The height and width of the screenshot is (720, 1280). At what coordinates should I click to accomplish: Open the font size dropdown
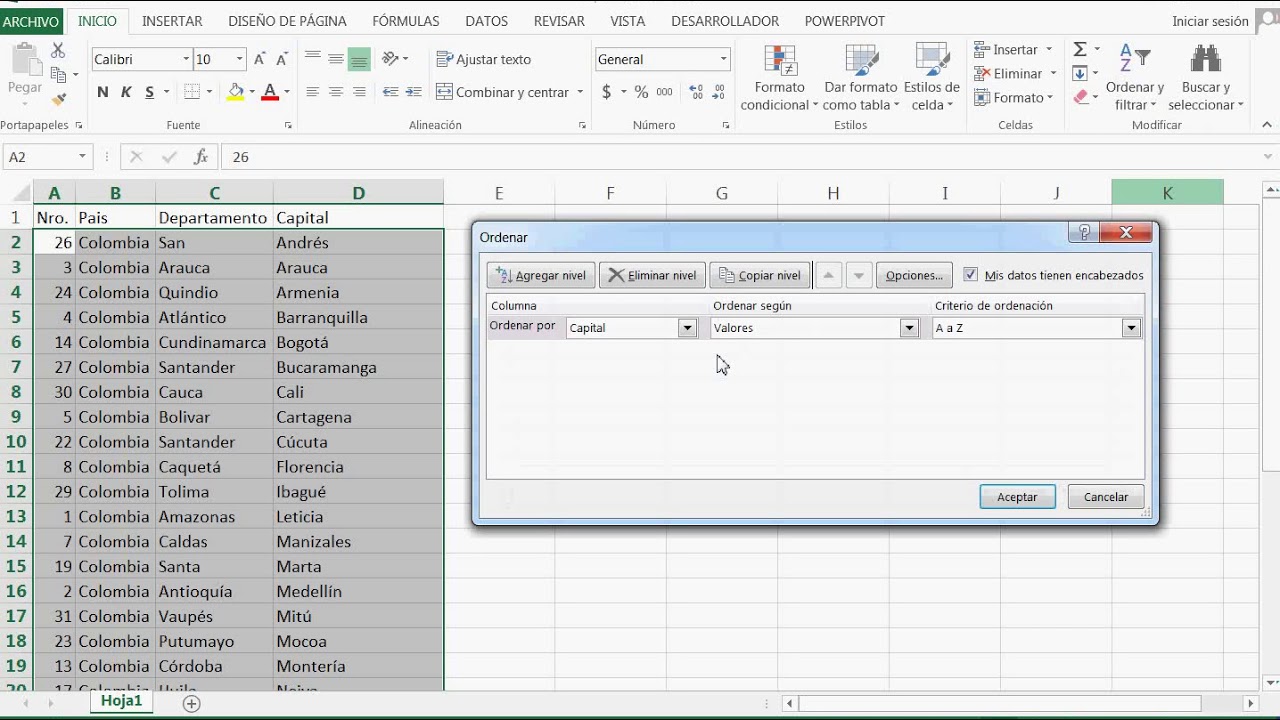(239, 59)
